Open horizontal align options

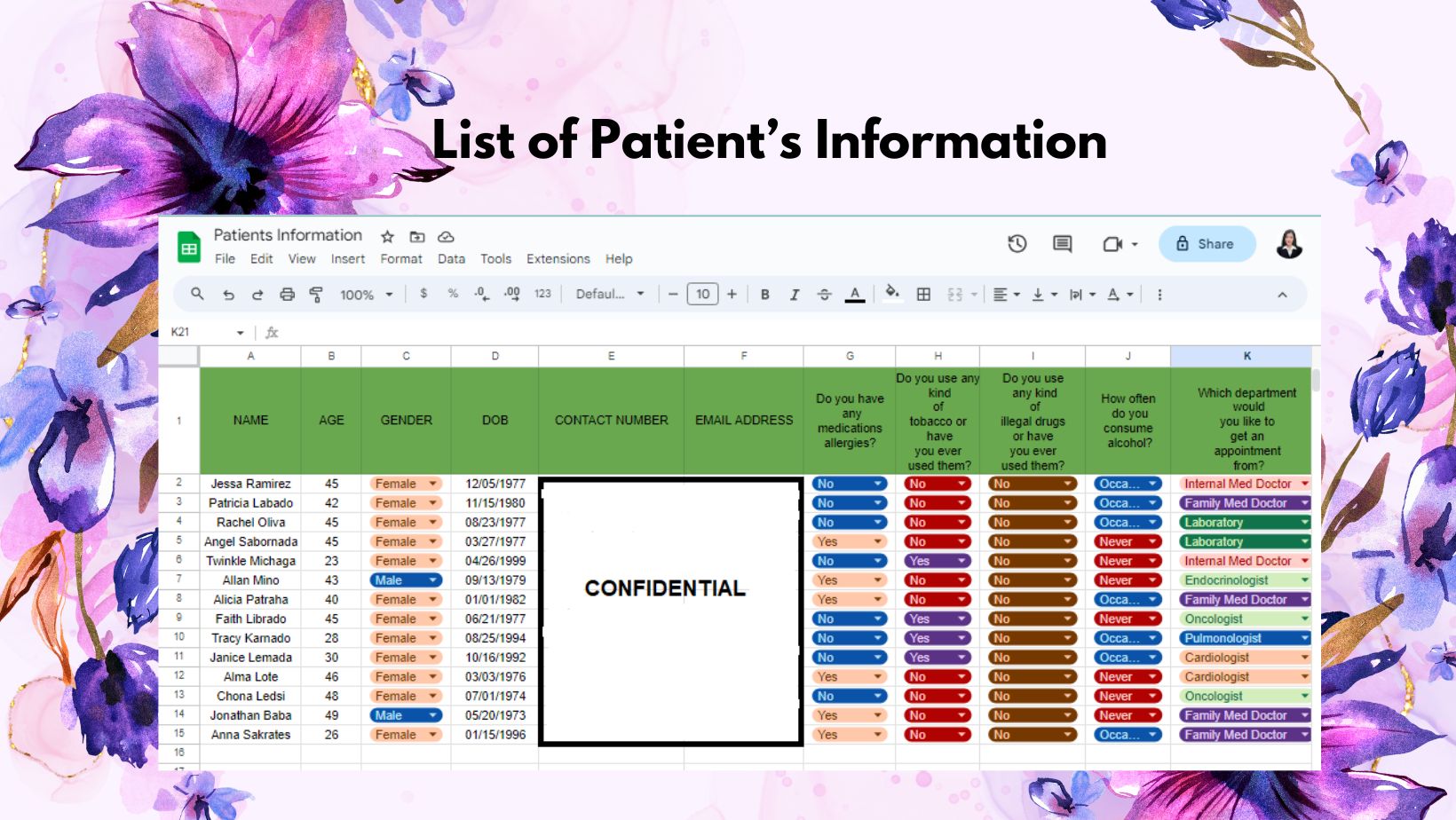point(1006,295)
